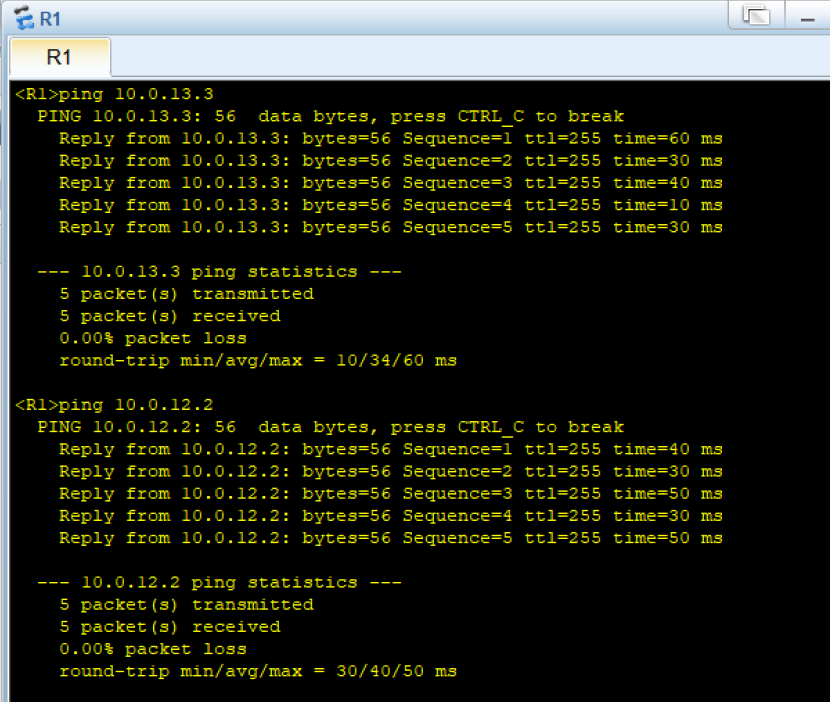Screen dimensions: 830x702
Task: Click '5 packet(s) received' under 10.0.12.2 statistics
Action: click(x=170, y=627)
